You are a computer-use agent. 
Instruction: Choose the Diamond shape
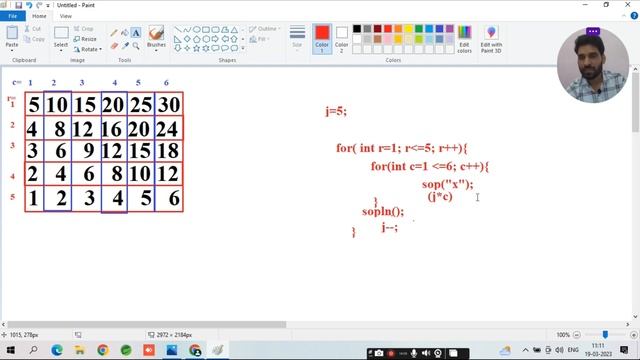point(187,39)
